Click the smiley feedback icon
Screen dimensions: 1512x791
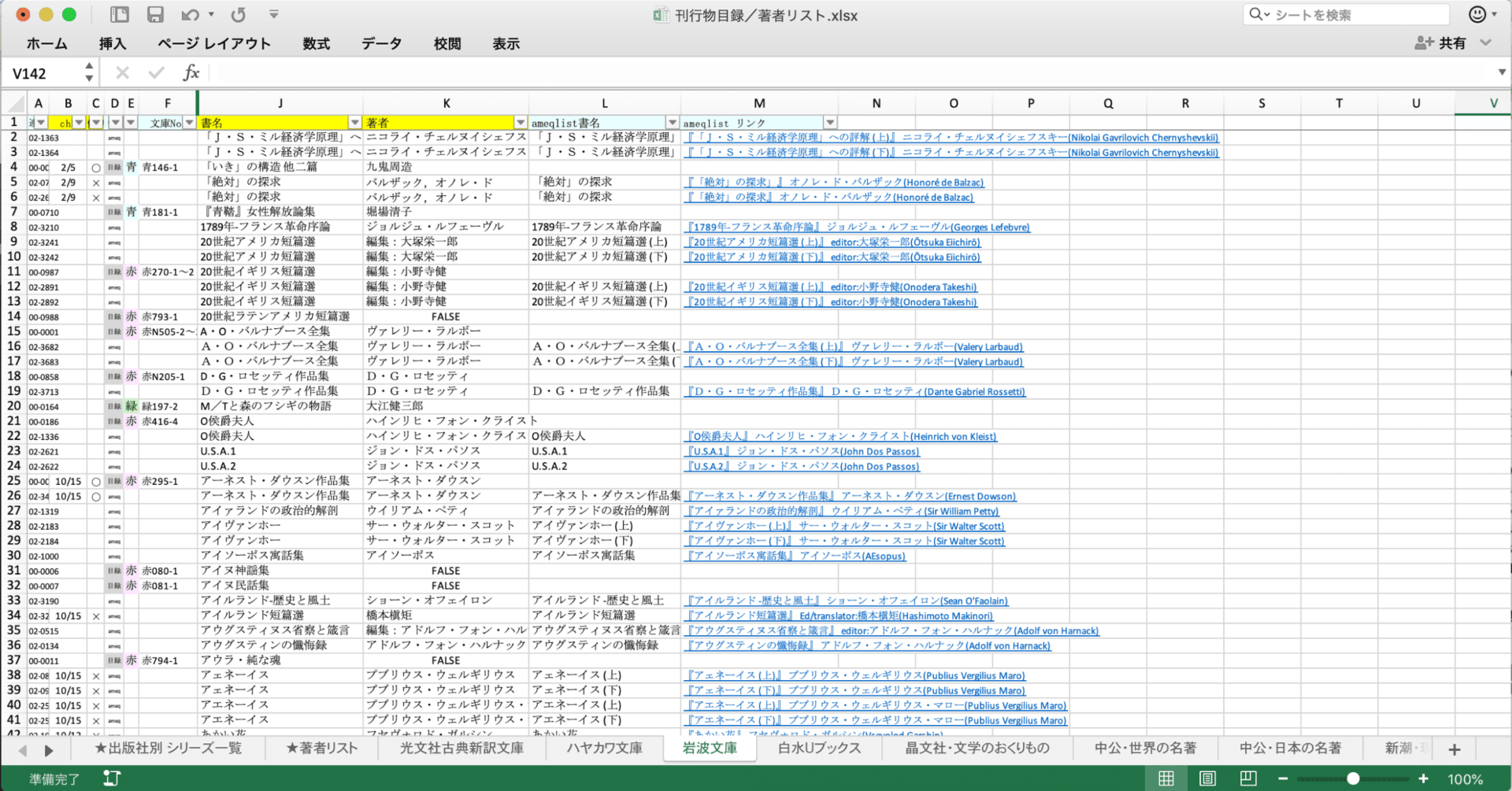[x=1477, y=14]
